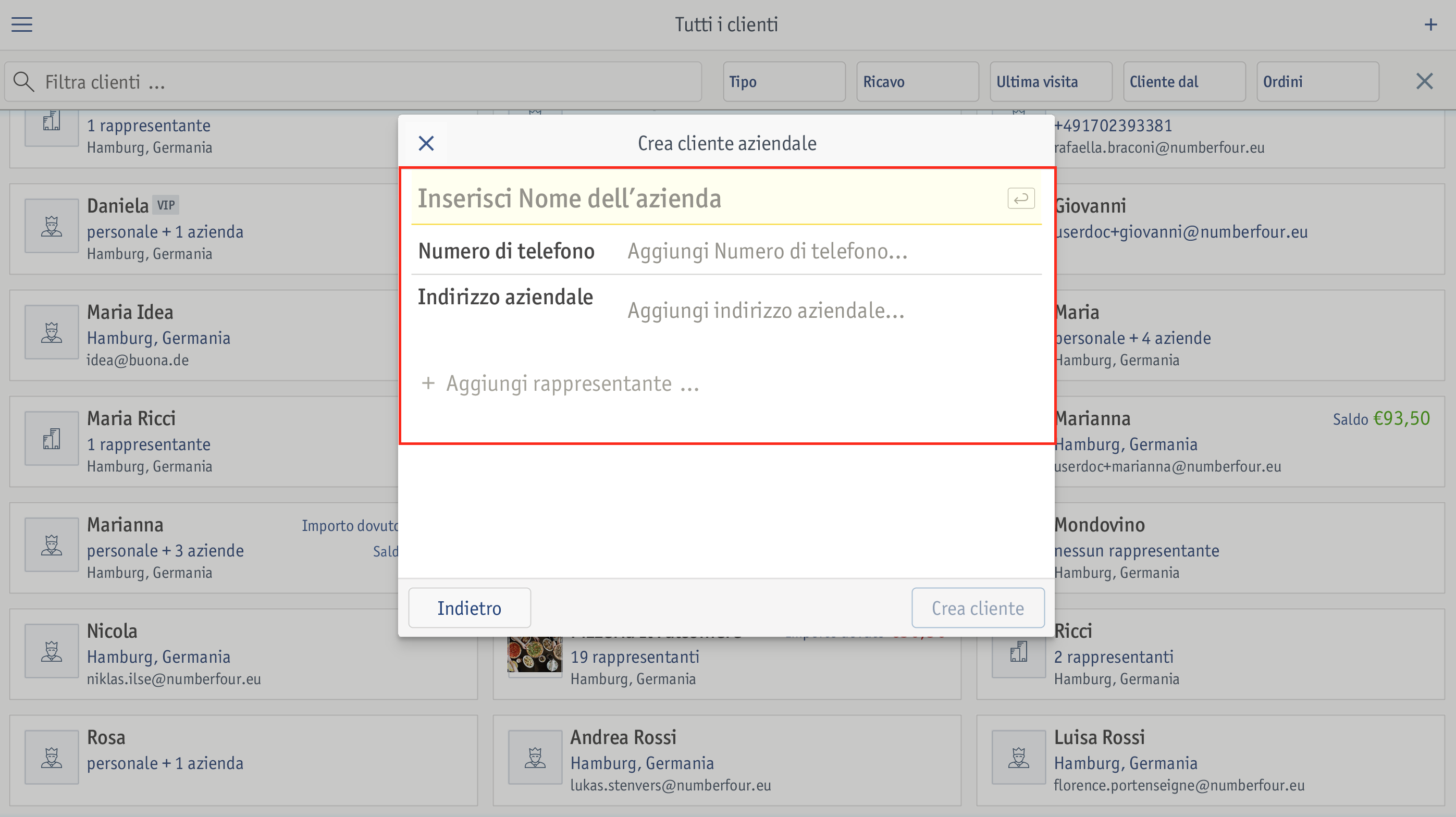1456x817 pixels.
Task: Click Maria Ricci's building icon
Action: coord(52,438)
